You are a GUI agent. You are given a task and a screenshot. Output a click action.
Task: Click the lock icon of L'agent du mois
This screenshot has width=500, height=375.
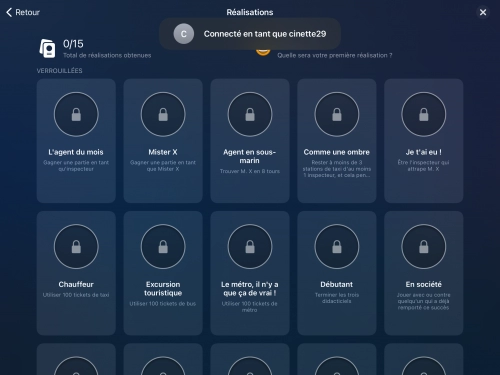(x=76, y=114)
